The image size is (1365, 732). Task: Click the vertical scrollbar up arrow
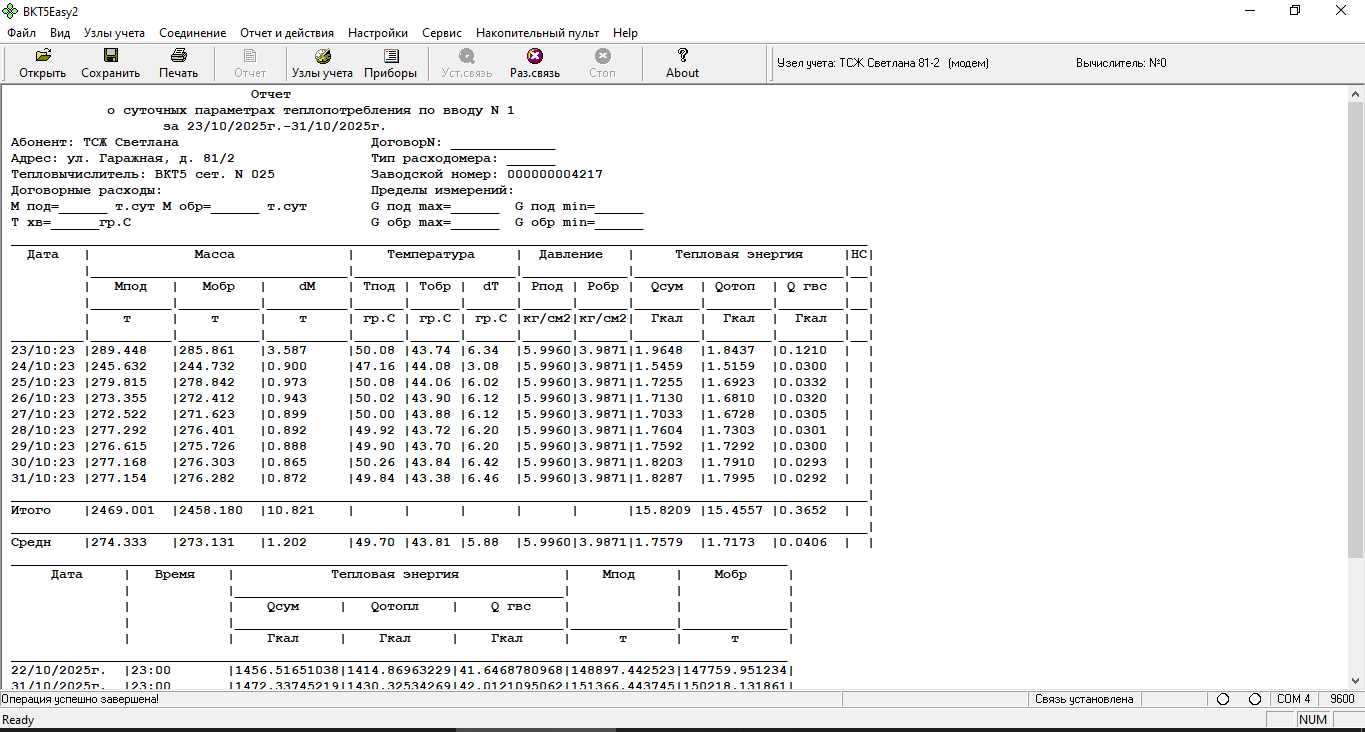pyautogui.click(x=1355, y=94)
